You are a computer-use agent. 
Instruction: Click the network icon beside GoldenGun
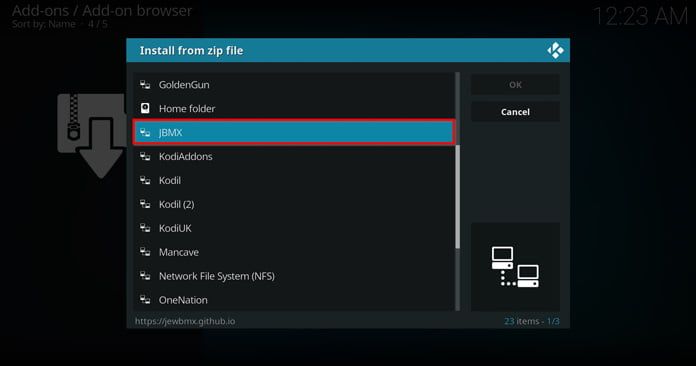point(145,85)
